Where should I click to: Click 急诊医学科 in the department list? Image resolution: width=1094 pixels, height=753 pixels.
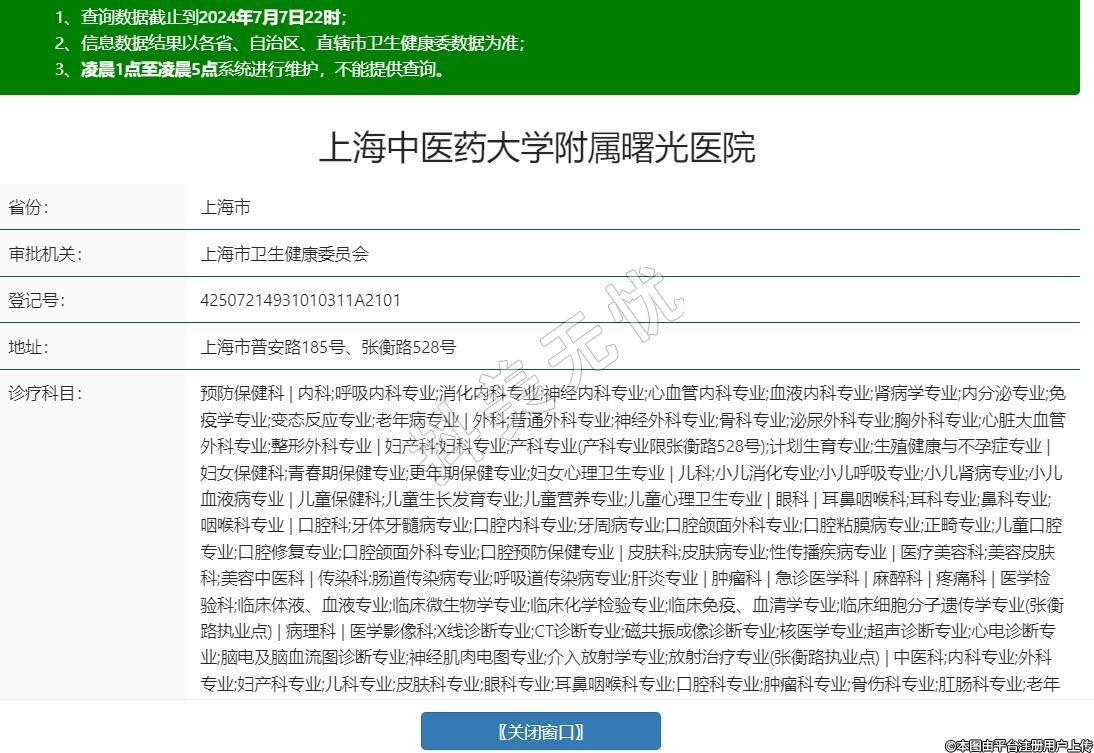pos(818,578)
